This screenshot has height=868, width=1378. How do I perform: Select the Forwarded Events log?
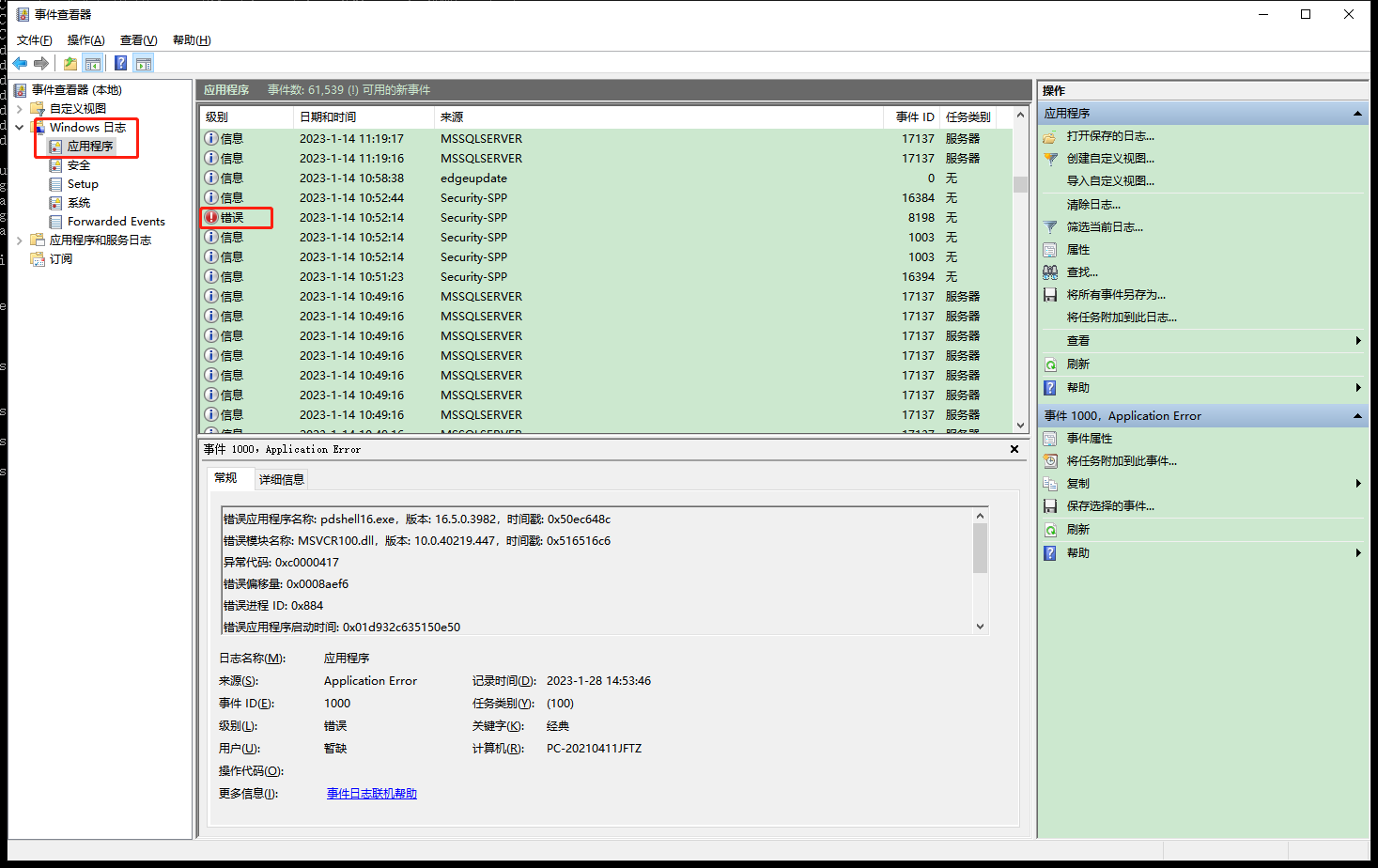116,222
